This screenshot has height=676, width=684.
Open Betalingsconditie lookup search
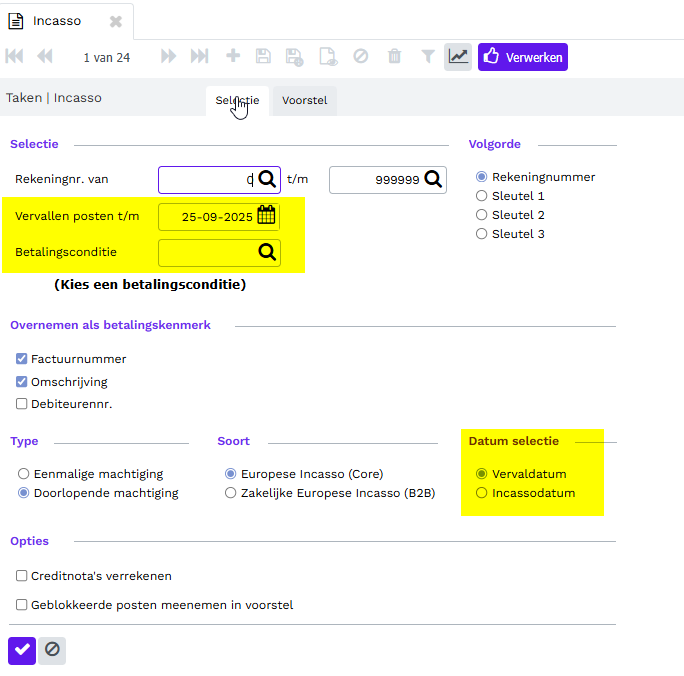(x=267, y=253)
